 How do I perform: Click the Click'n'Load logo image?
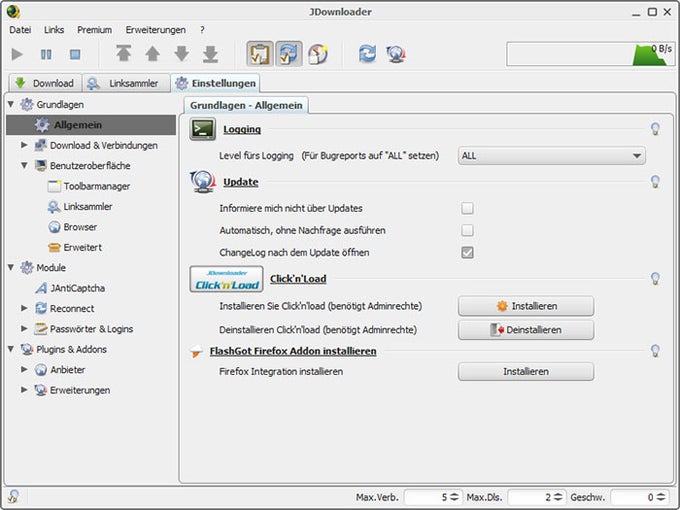226,279
